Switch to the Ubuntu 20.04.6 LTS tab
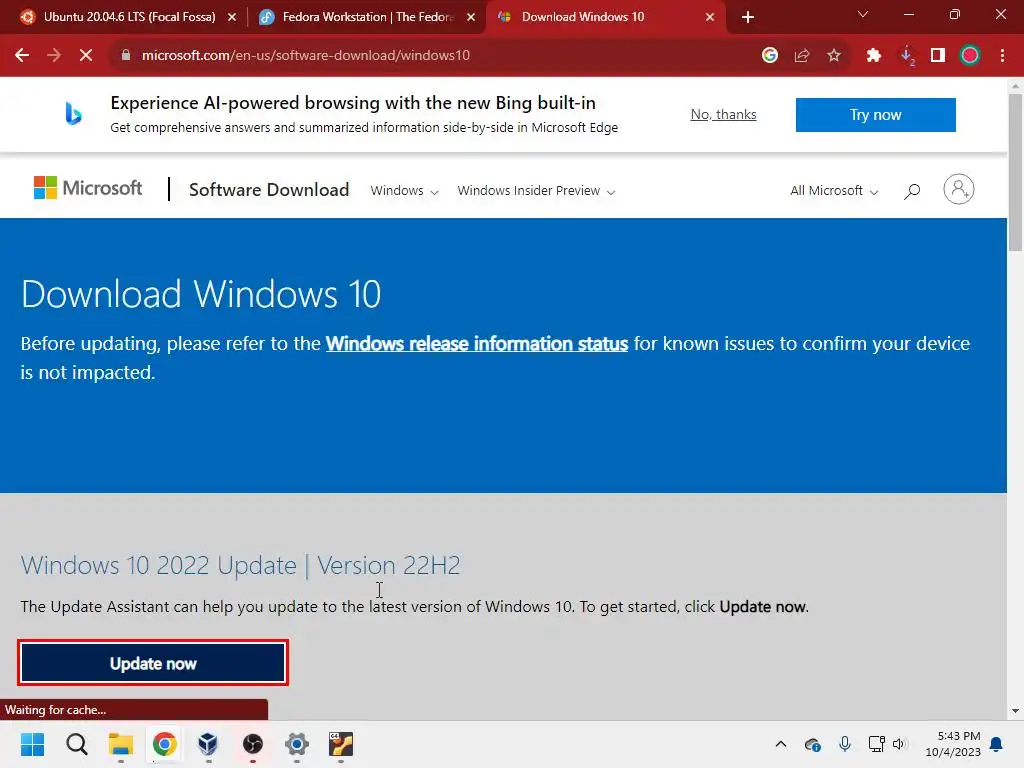The width and height of the screenshot is (1024, 768). 128,17
